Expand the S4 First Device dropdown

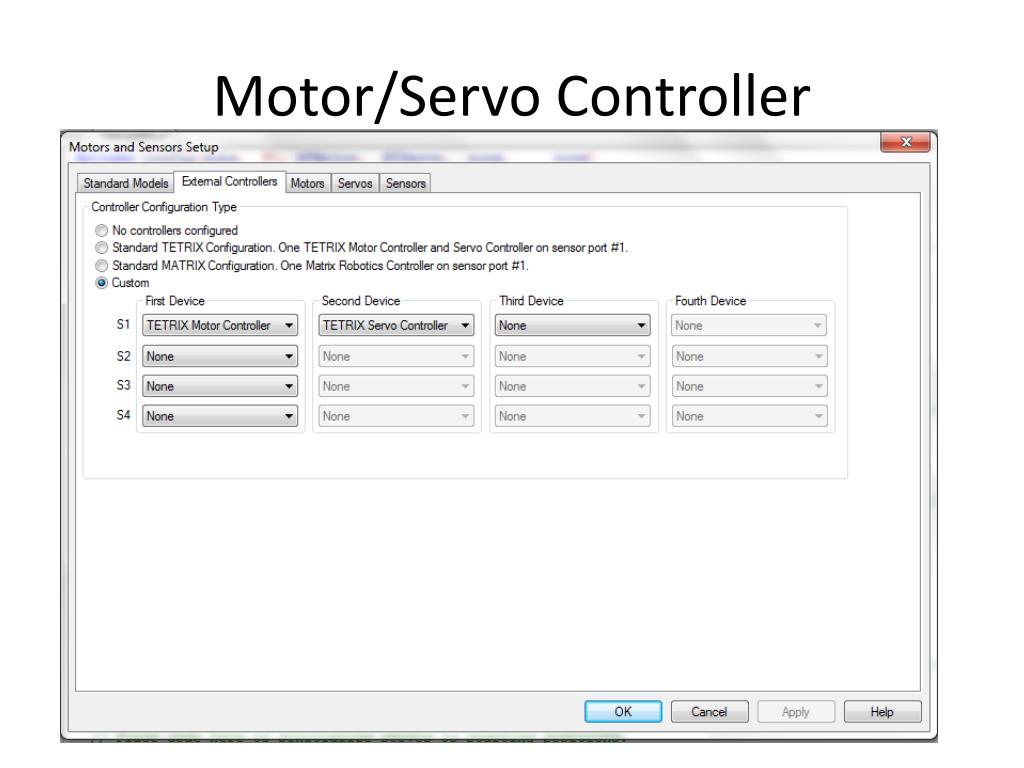pyautogui.click(x=220, y=417)
